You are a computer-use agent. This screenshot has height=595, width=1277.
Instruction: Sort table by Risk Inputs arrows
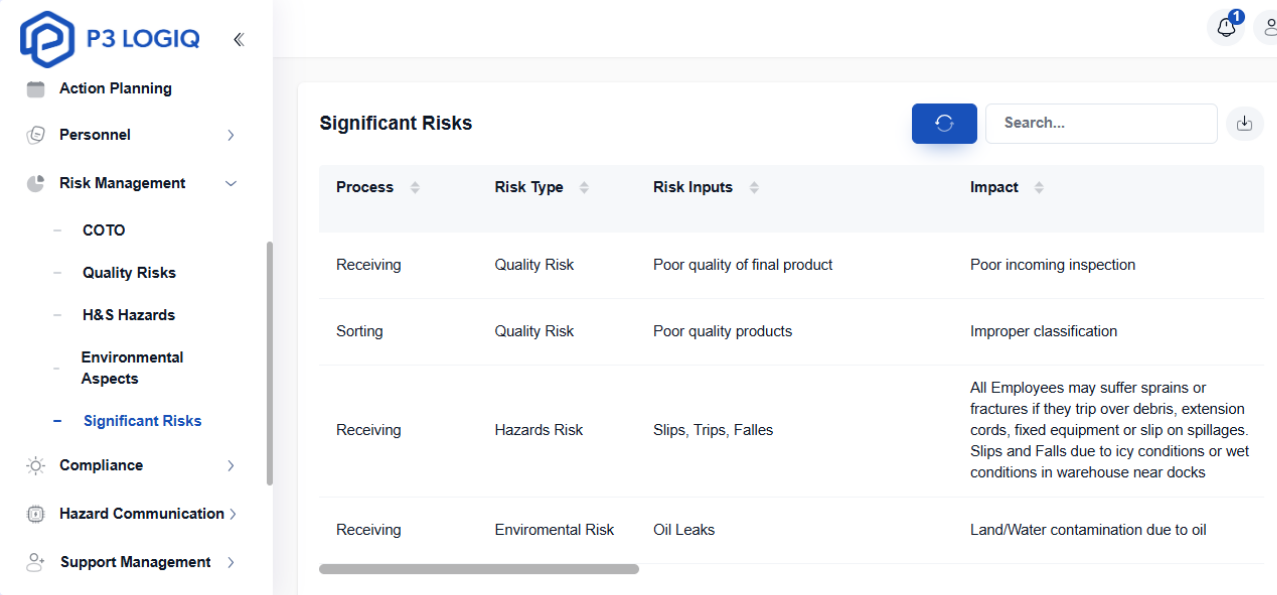pos(754,187)
